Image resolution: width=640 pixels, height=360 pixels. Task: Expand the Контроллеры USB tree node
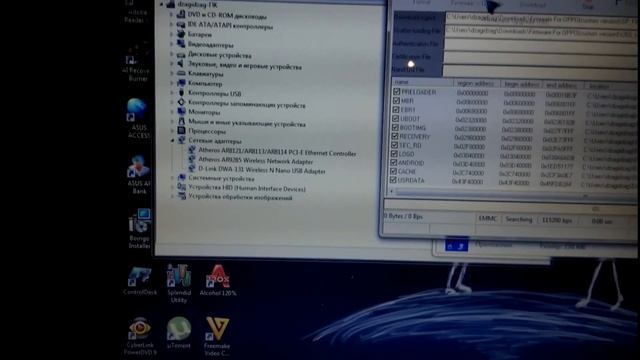tap(172, 93)
